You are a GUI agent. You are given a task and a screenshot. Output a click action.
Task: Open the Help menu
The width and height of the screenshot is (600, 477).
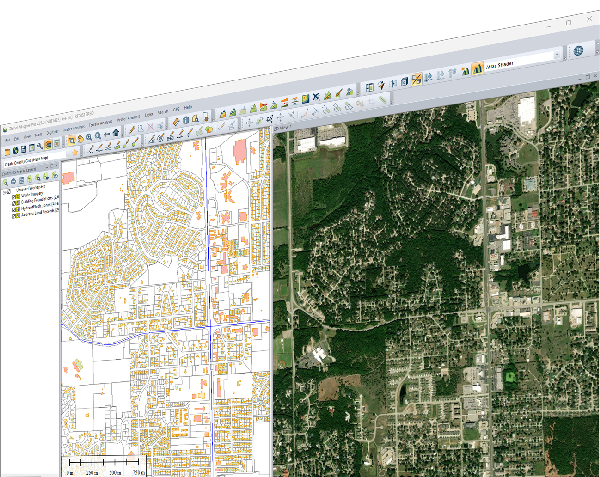188,107
